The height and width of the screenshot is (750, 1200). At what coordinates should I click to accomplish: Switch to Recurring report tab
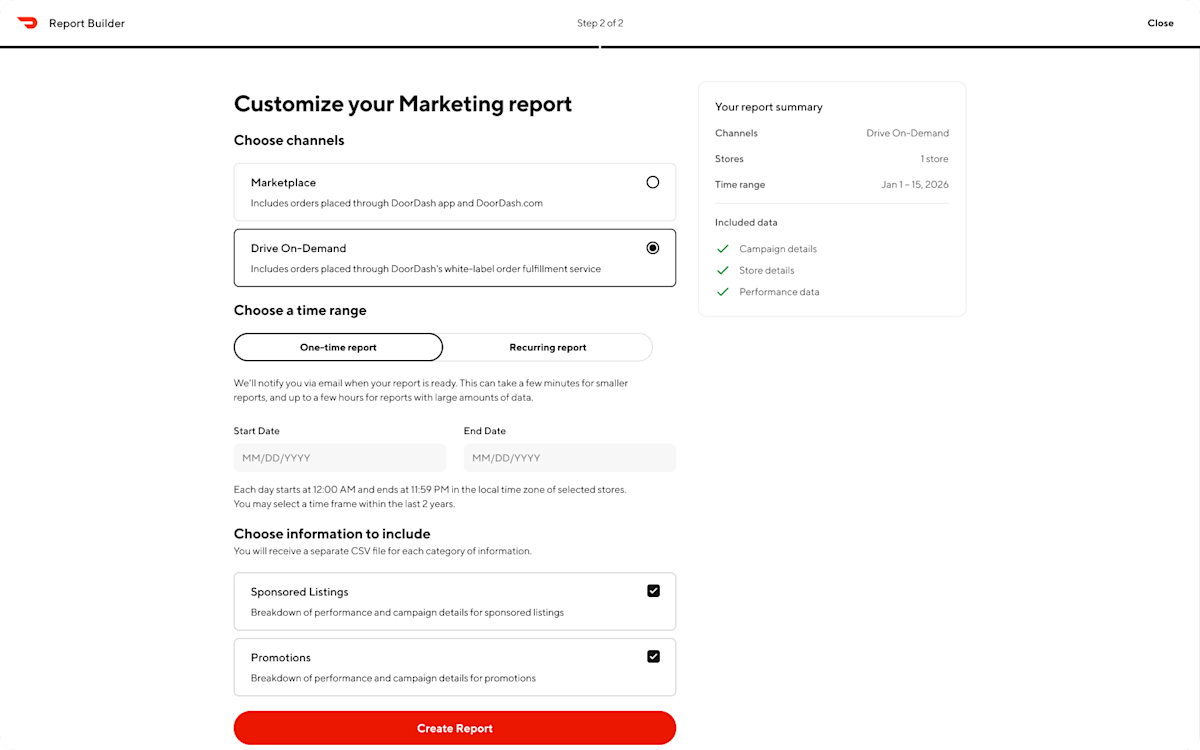548,347
